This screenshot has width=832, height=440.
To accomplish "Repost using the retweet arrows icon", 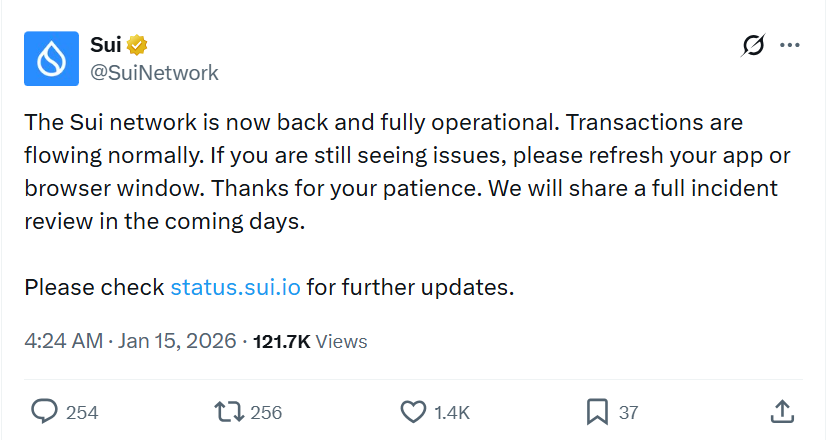I will click(x=228, y=411).
